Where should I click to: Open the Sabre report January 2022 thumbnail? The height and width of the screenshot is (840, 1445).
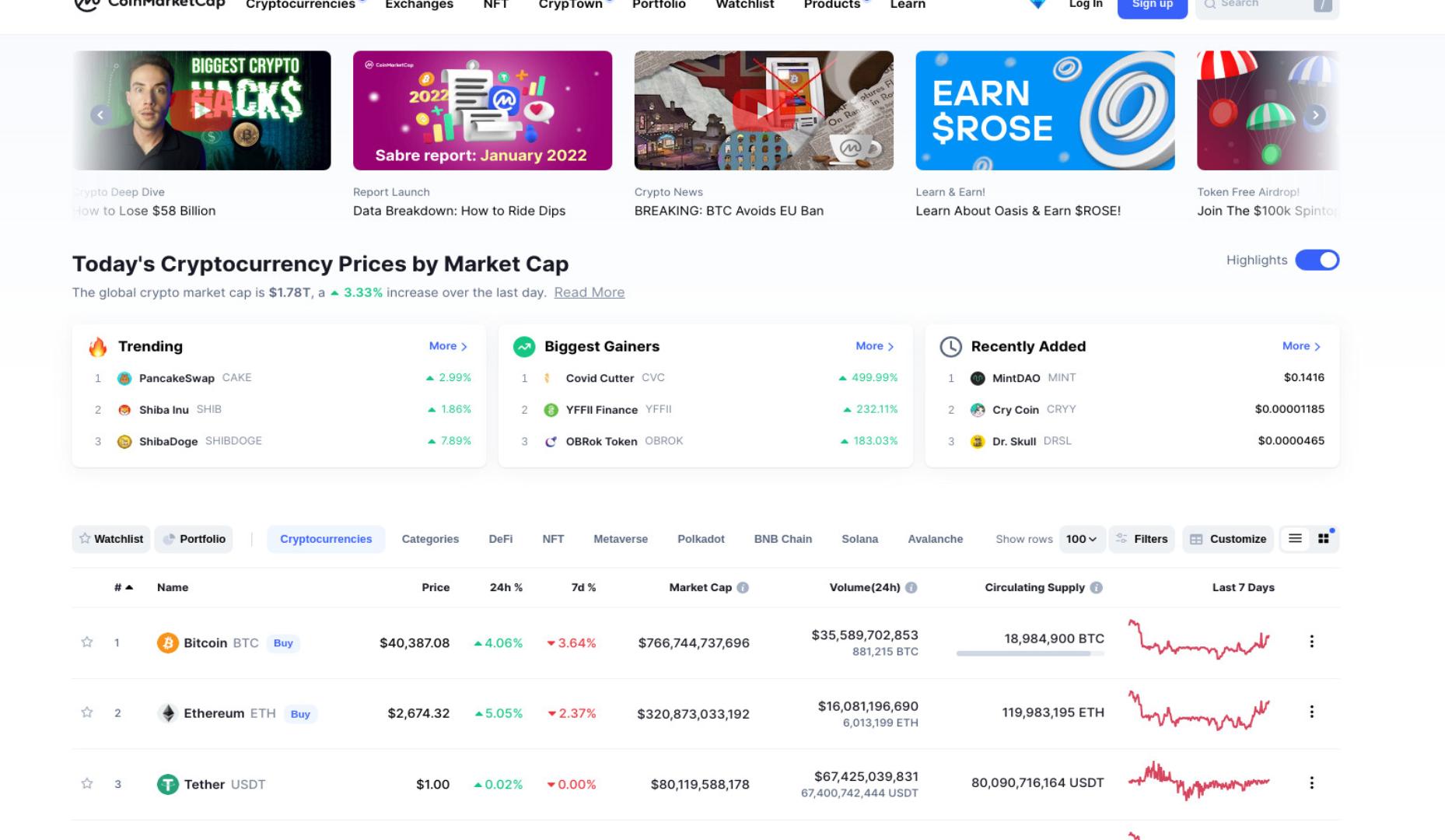click(482, 110)
